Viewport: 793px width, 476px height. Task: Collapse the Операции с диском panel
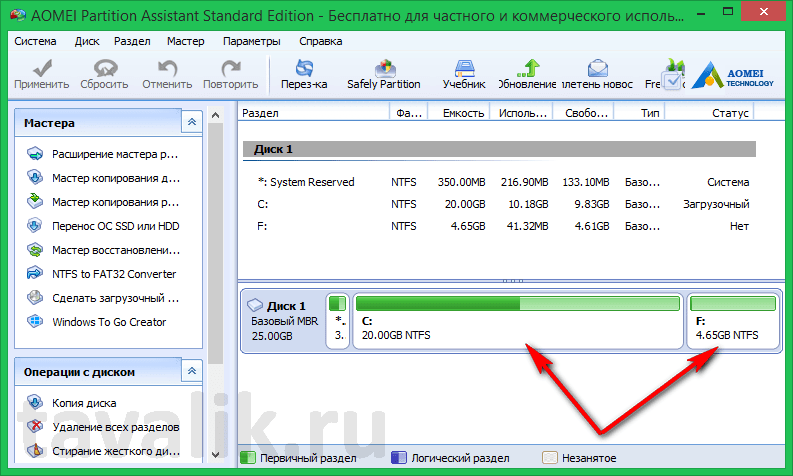(192, 371)
